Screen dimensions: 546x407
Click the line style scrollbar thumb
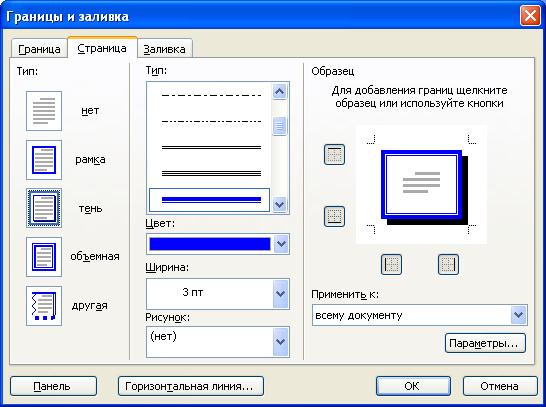click(x=280, y=126)
